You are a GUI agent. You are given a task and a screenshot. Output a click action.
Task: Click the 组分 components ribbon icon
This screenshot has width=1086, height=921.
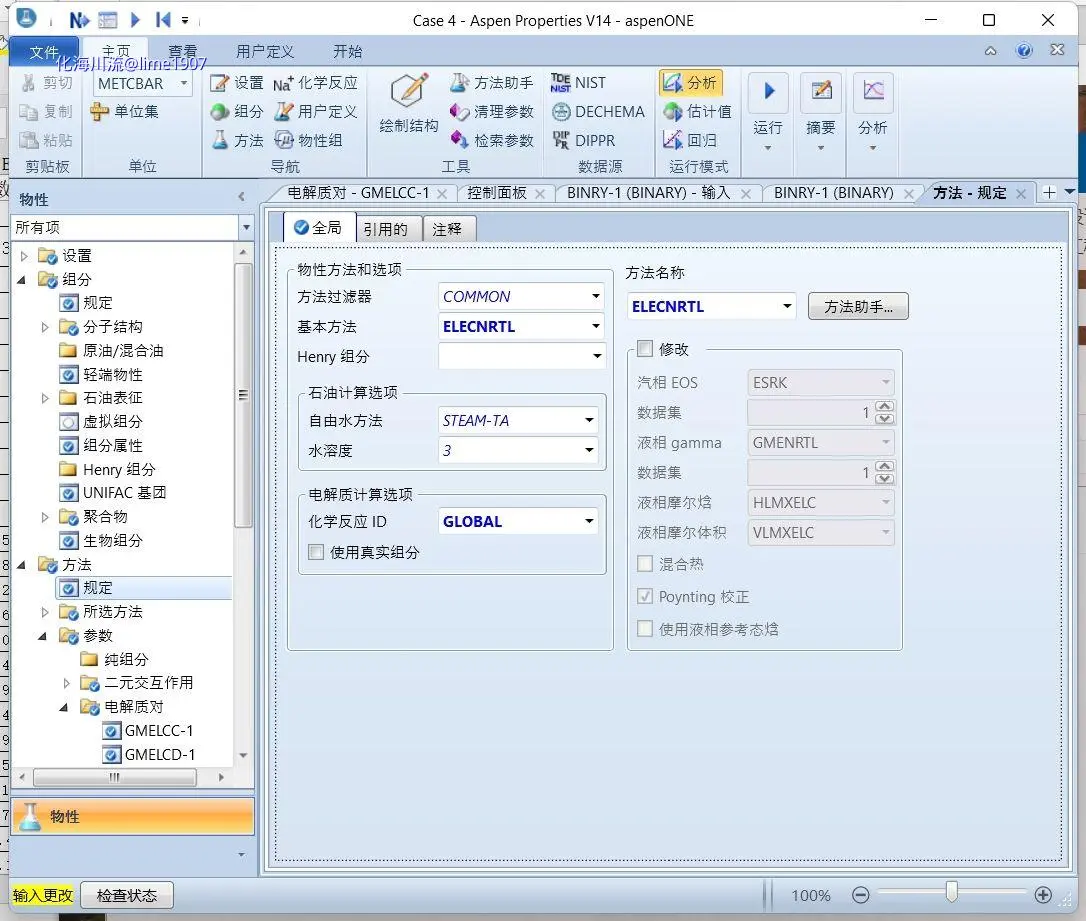pos(236,111)
